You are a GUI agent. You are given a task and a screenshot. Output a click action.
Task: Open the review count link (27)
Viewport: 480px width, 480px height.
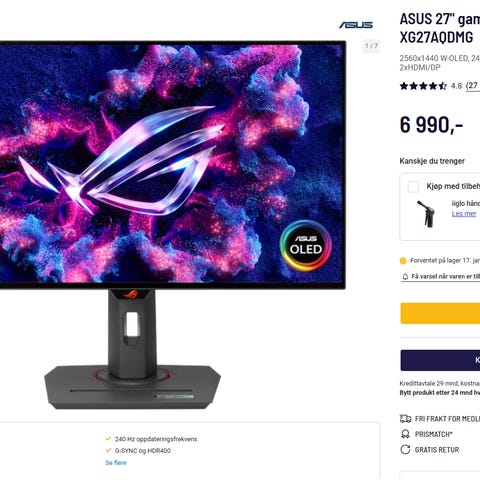[473, 86]
